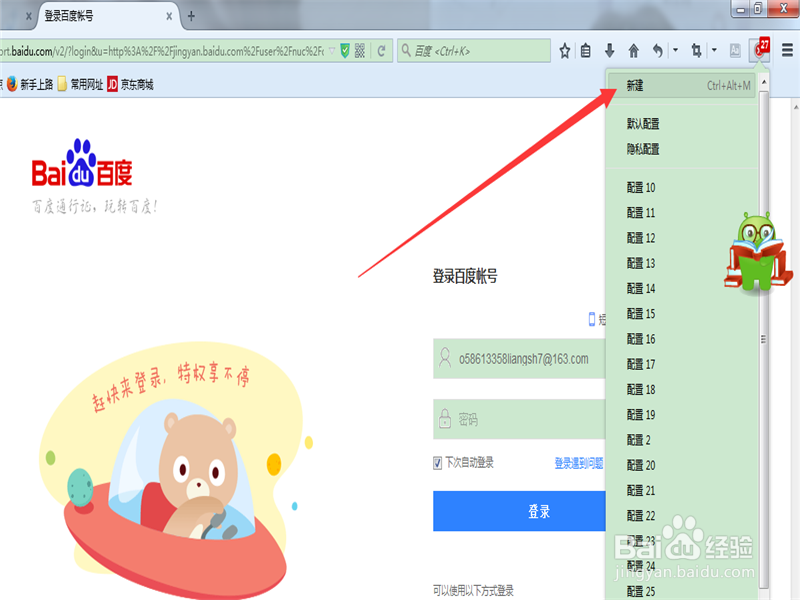Reload the page with the refresh icon
The height and width of the screenshot is (600, 800).
click(x=382, y=50)
